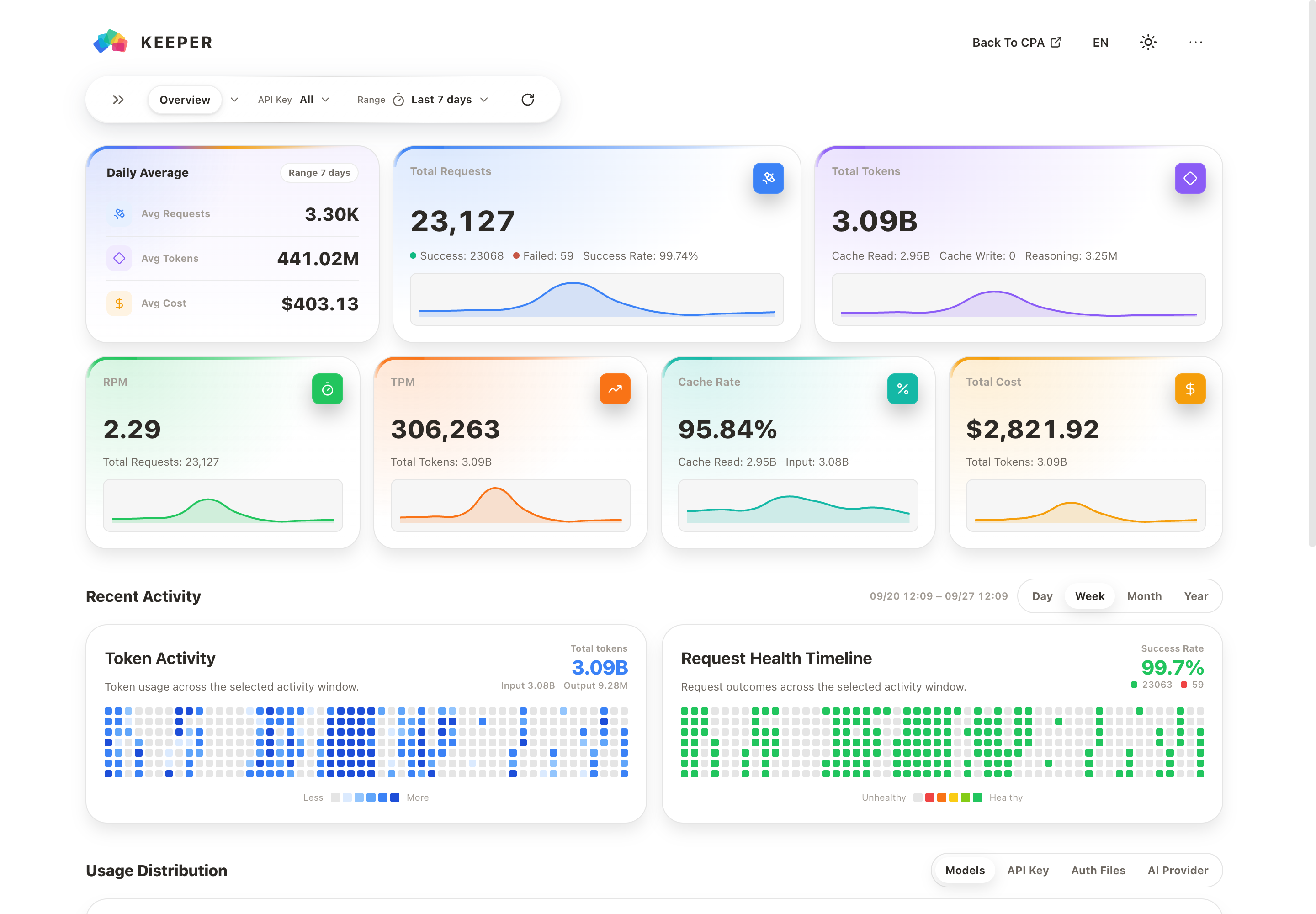Click the Back To CPA link
Screen dimensions: 1316x914
[x=1017, y=43]
